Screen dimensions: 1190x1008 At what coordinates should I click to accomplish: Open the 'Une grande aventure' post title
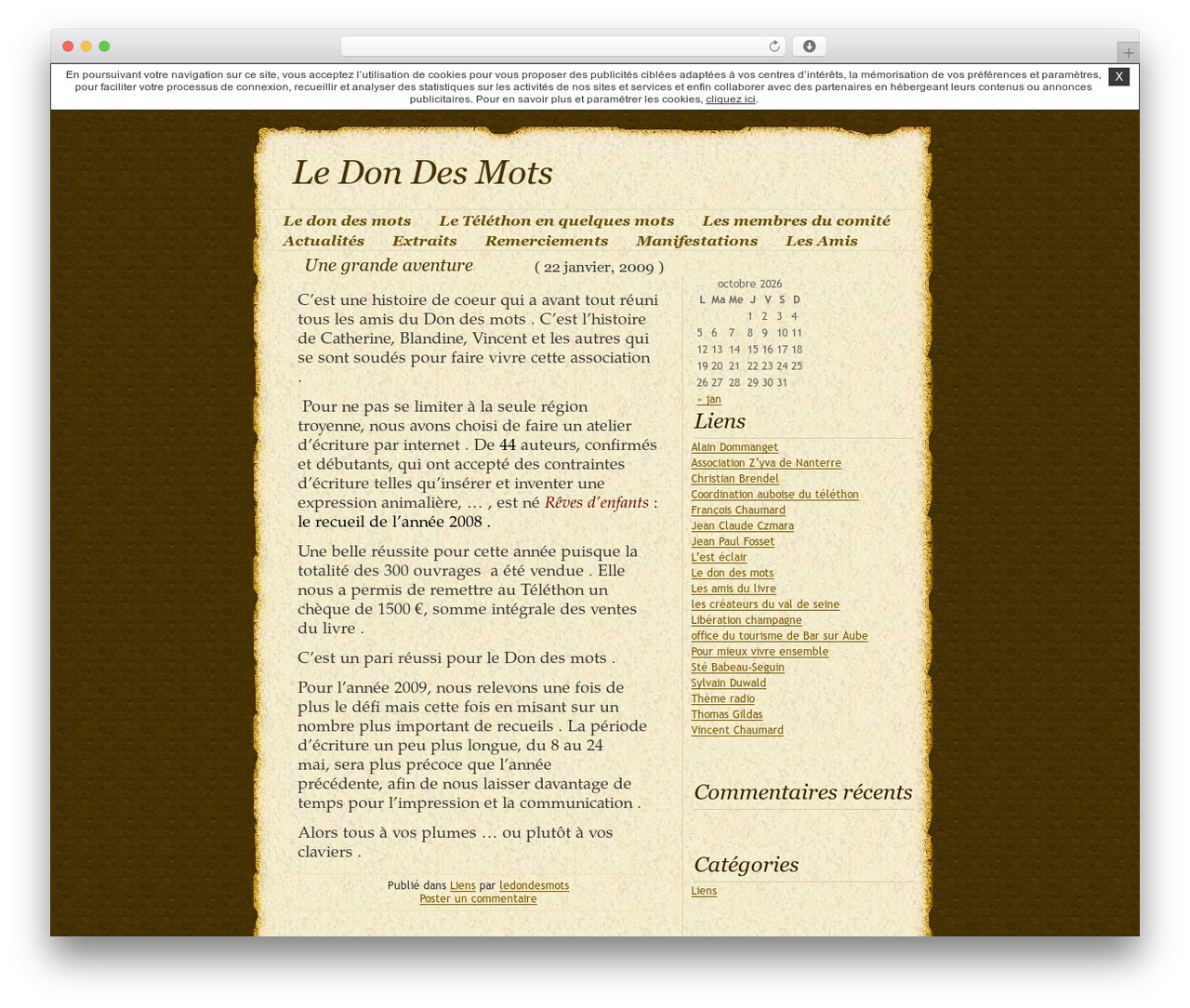point(389,266)
